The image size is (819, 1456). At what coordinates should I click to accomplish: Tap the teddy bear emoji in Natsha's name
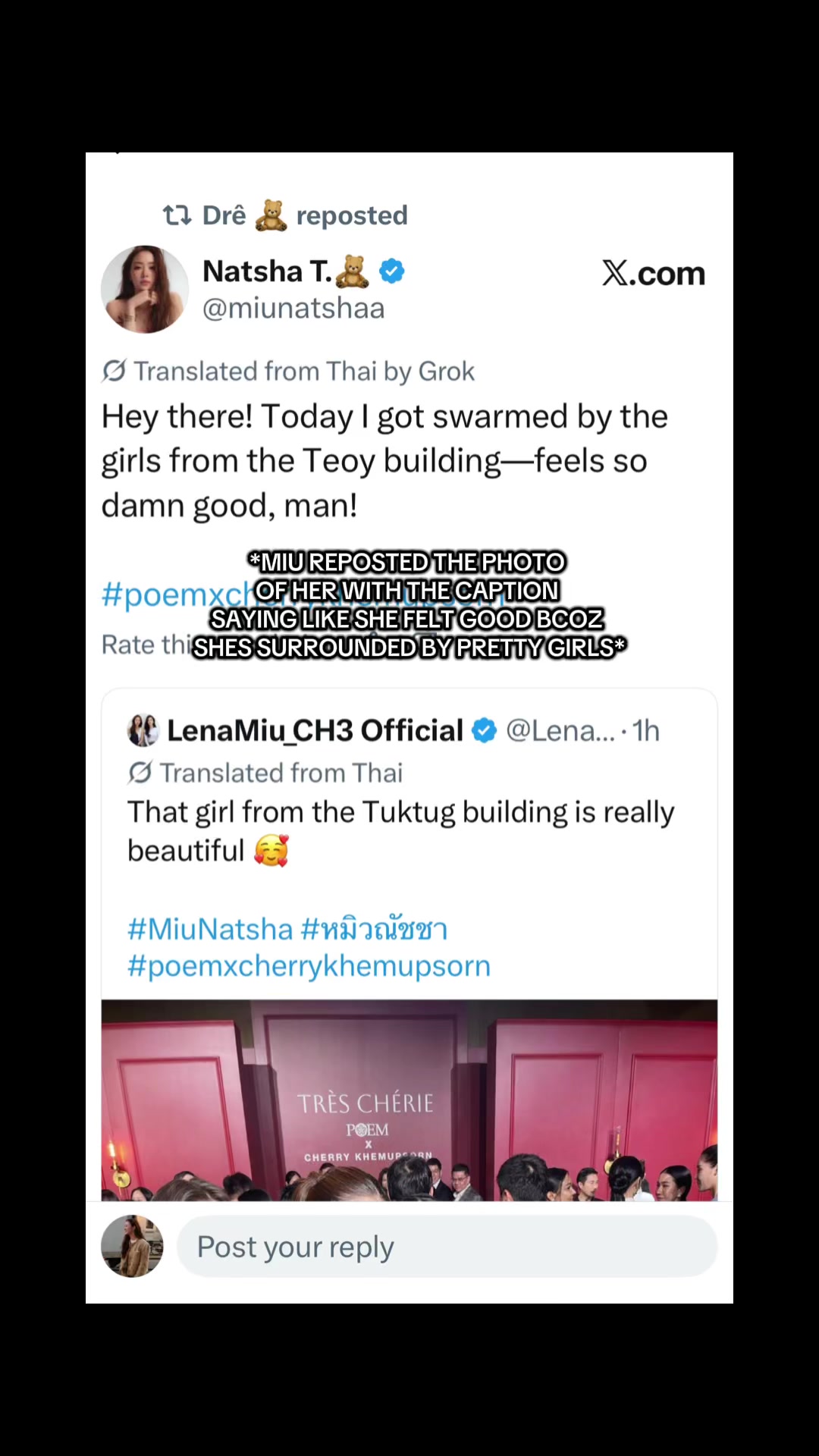coord(352,271)
